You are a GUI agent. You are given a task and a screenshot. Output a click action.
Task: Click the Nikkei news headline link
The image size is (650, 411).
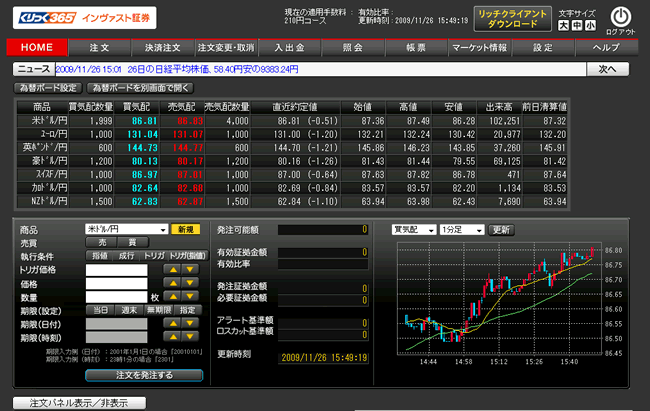[x=177, y=69]
